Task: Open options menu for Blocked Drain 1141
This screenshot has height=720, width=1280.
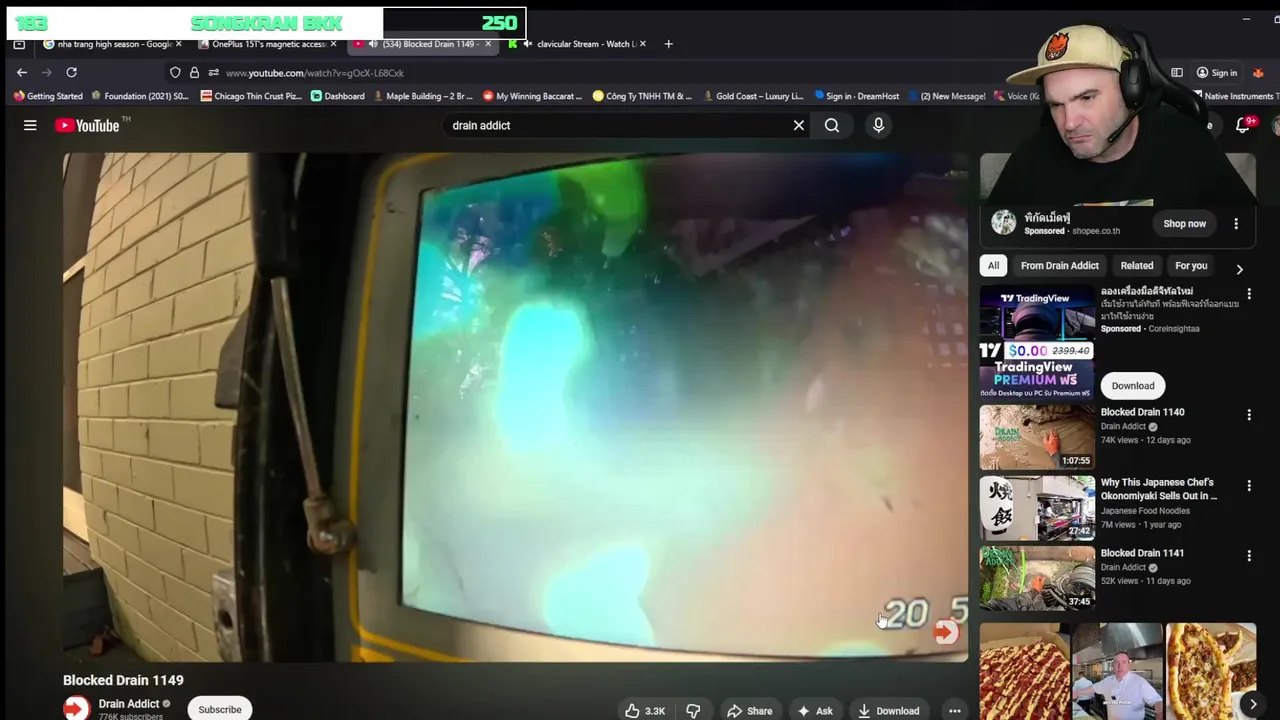Action: click(1249, 555)
